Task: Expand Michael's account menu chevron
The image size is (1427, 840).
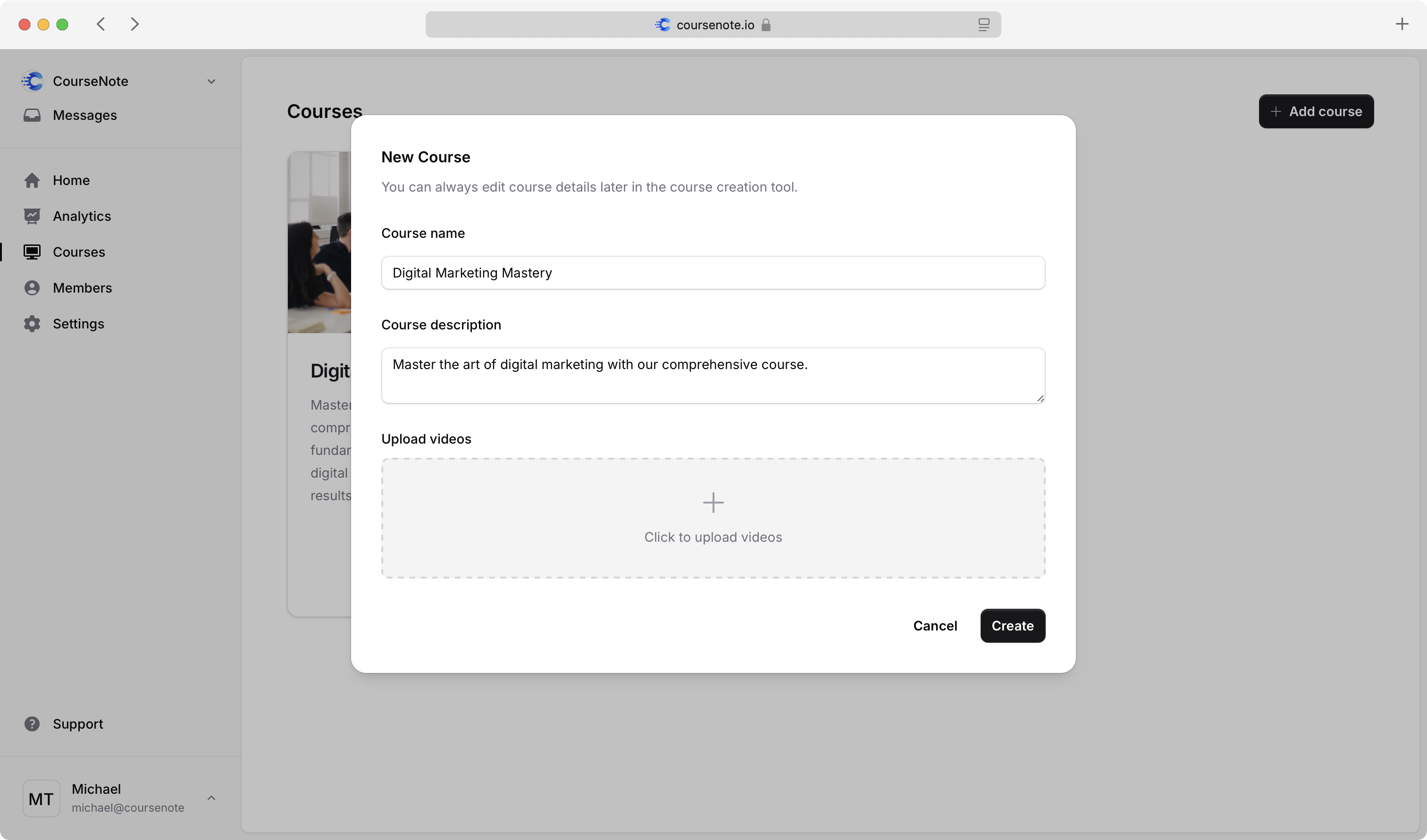Action: click(x=211, y=798)
